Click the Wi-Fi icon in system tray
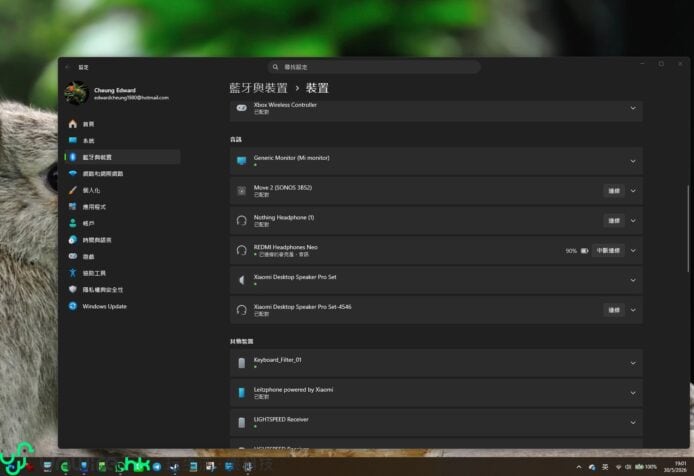 click(x=618, y=467)
